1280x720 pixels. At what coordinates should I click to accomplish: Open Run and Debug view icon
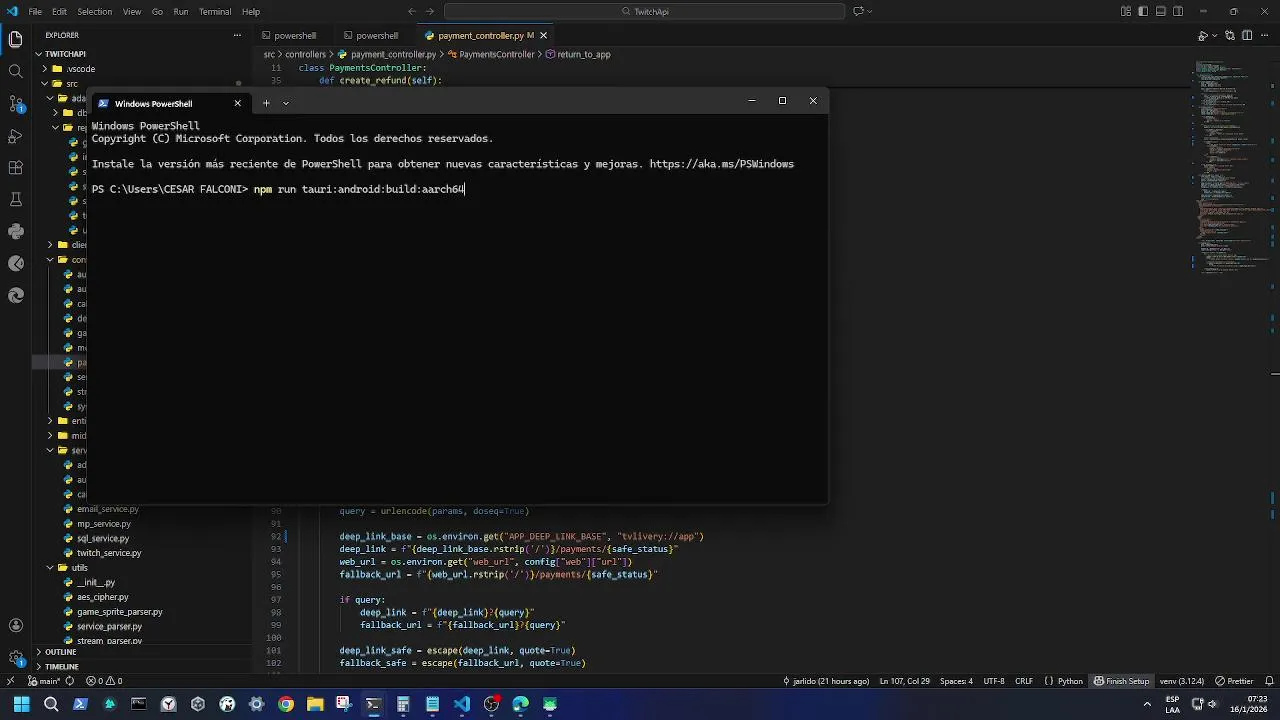tap(15, 135)
